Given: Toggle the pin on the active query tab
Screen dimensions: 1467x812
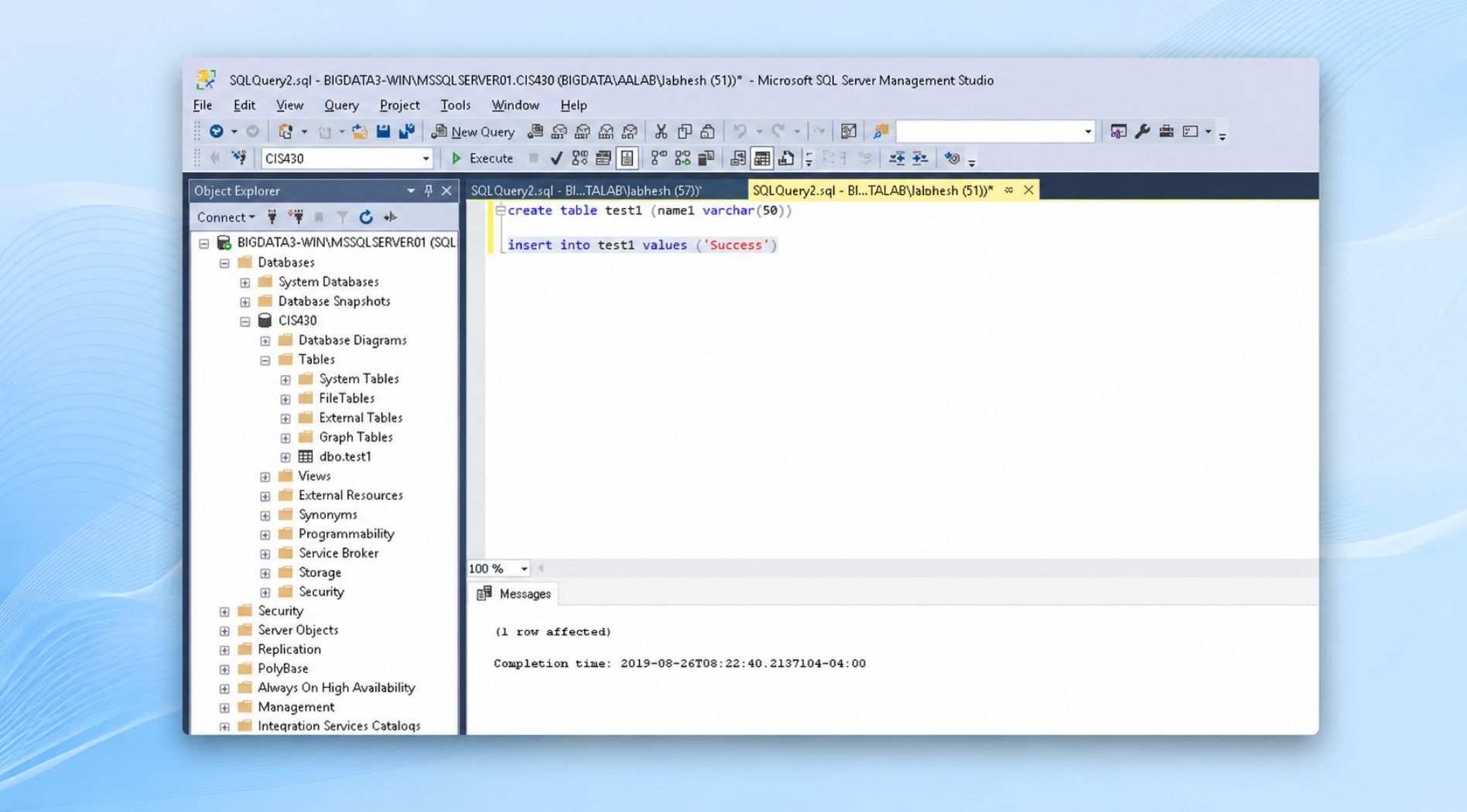Looking at the screenshot, I should pyautogui.click(x=1009, y=190).
